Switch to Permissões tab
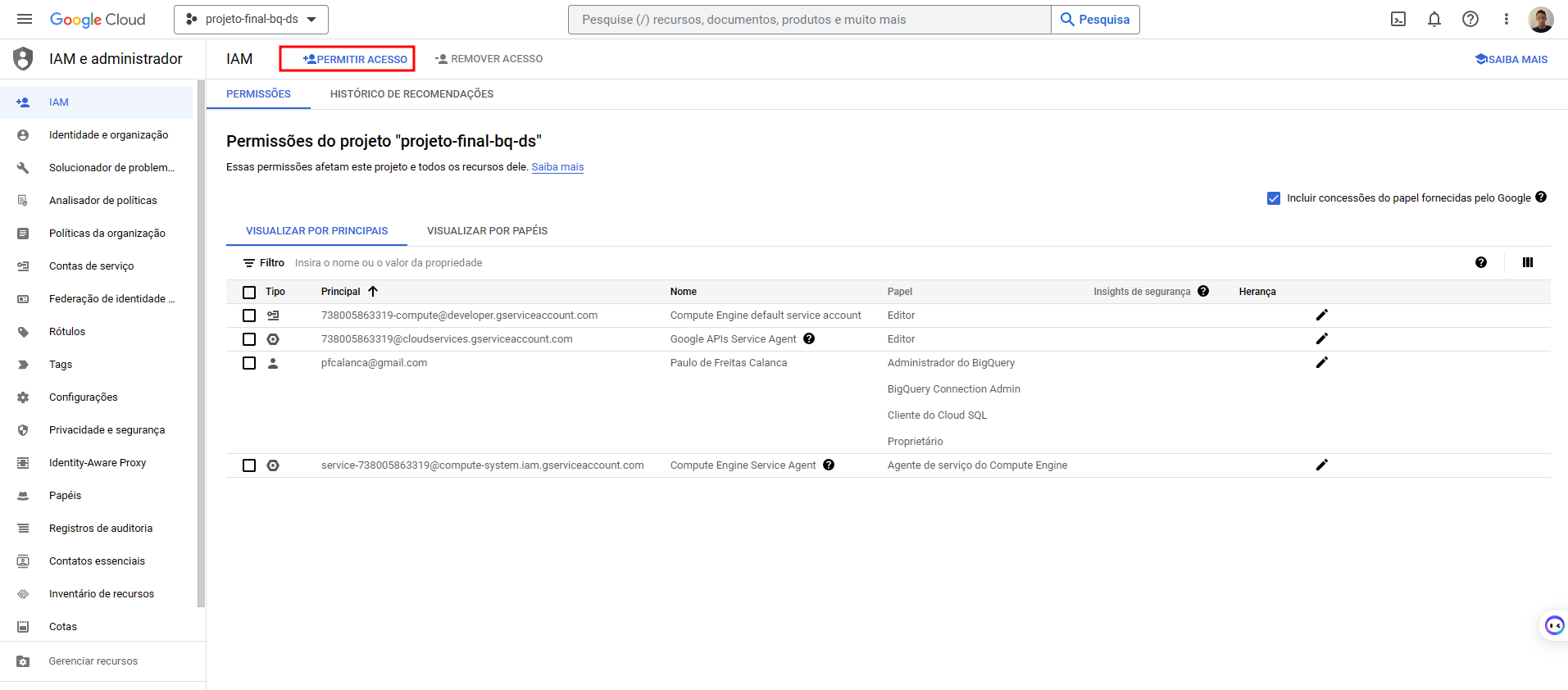This screenshot has height=690, width=1568. [258, 94]
